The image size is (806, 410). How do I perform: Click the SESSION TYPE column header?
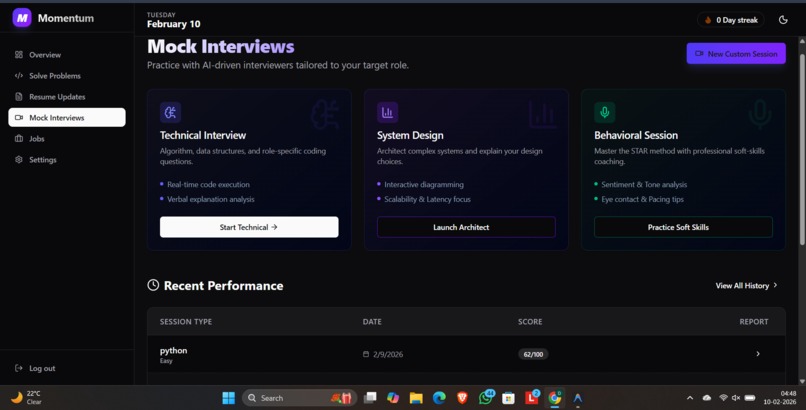tap(186, 322)
